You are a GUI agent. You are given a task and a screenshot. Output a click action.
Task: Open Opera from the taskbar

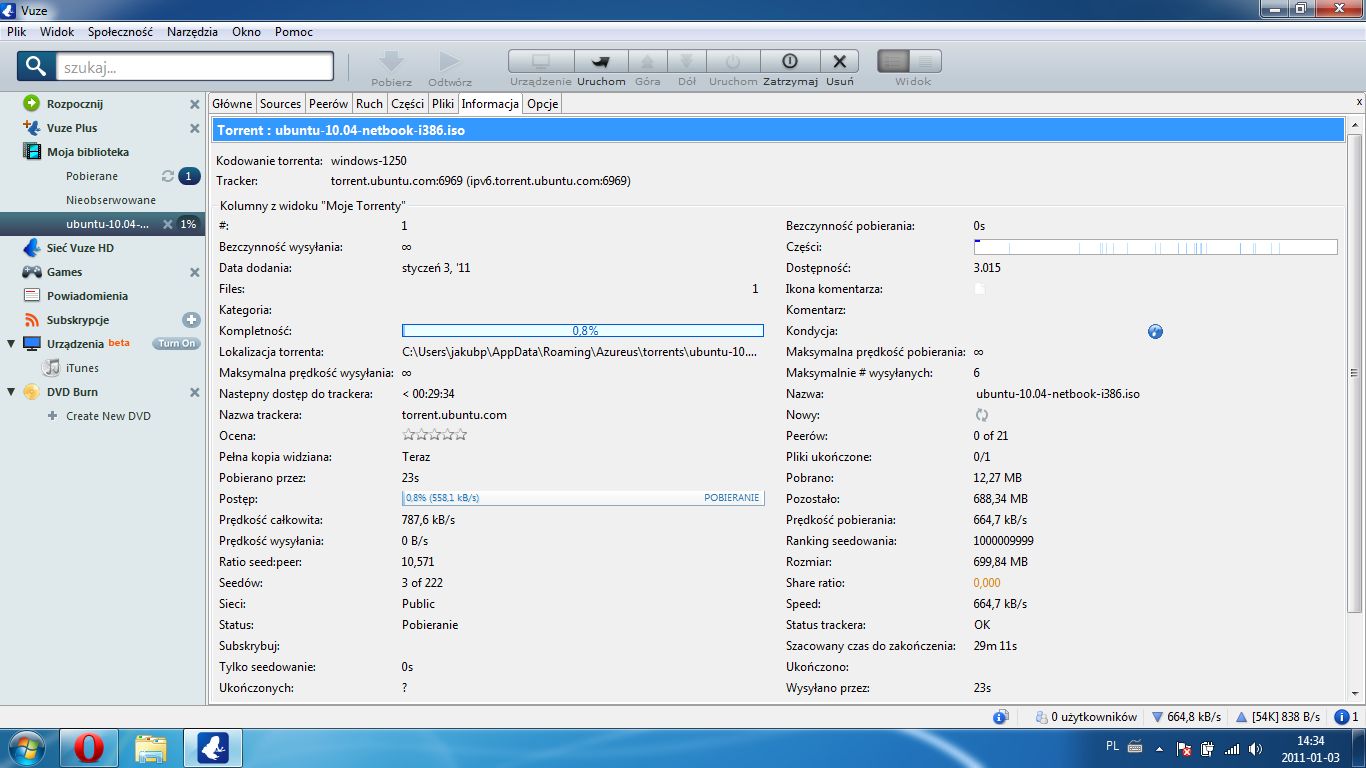click(89, 748)
